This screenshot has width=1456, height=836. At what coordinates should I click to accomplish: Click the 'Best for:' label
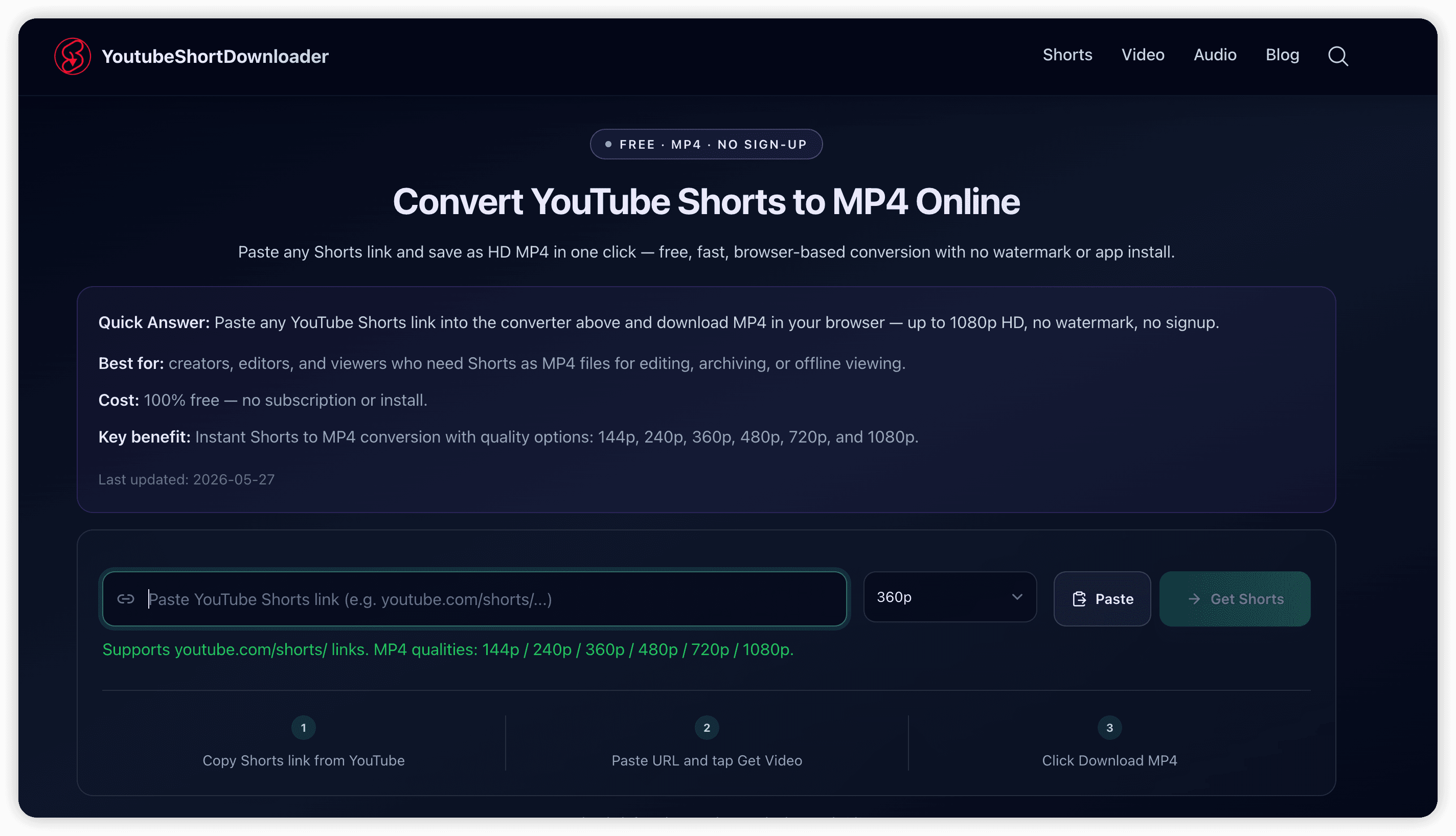pos(131,363)
